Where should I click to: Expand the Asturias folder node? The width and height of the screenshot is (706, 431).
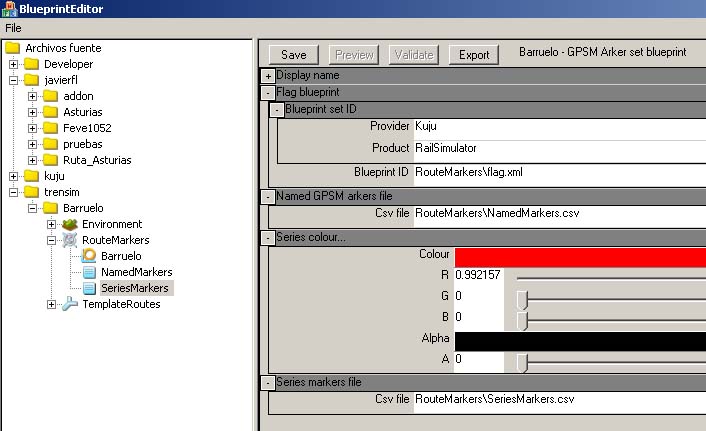coord(33,112)
